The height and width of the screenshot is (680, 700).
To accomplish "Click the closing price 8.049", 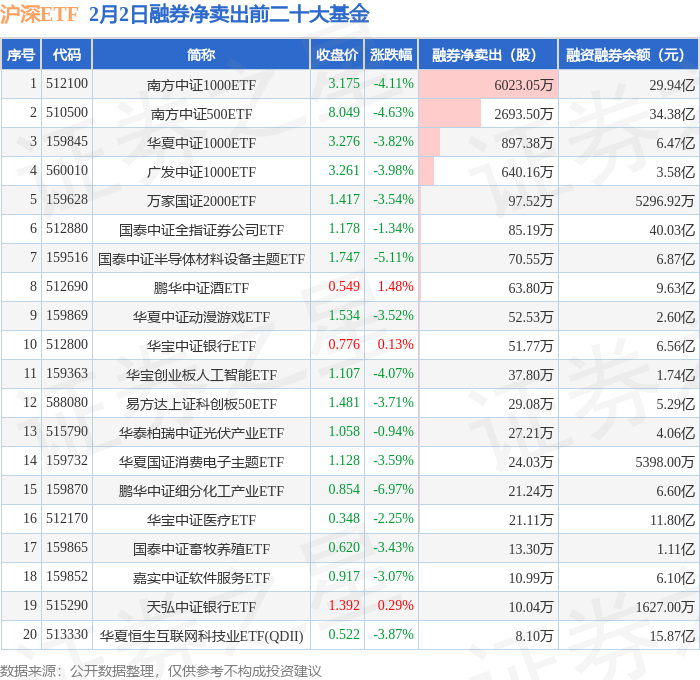I will click(344, 113).
